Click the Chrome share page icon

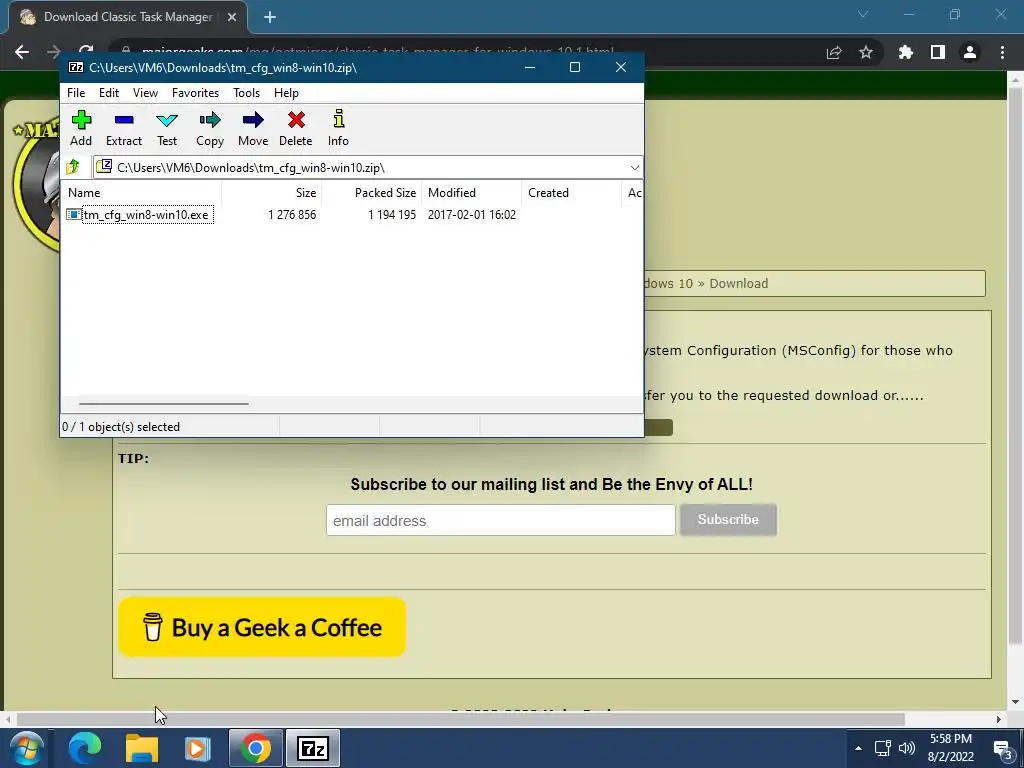(x=834, y=52)
